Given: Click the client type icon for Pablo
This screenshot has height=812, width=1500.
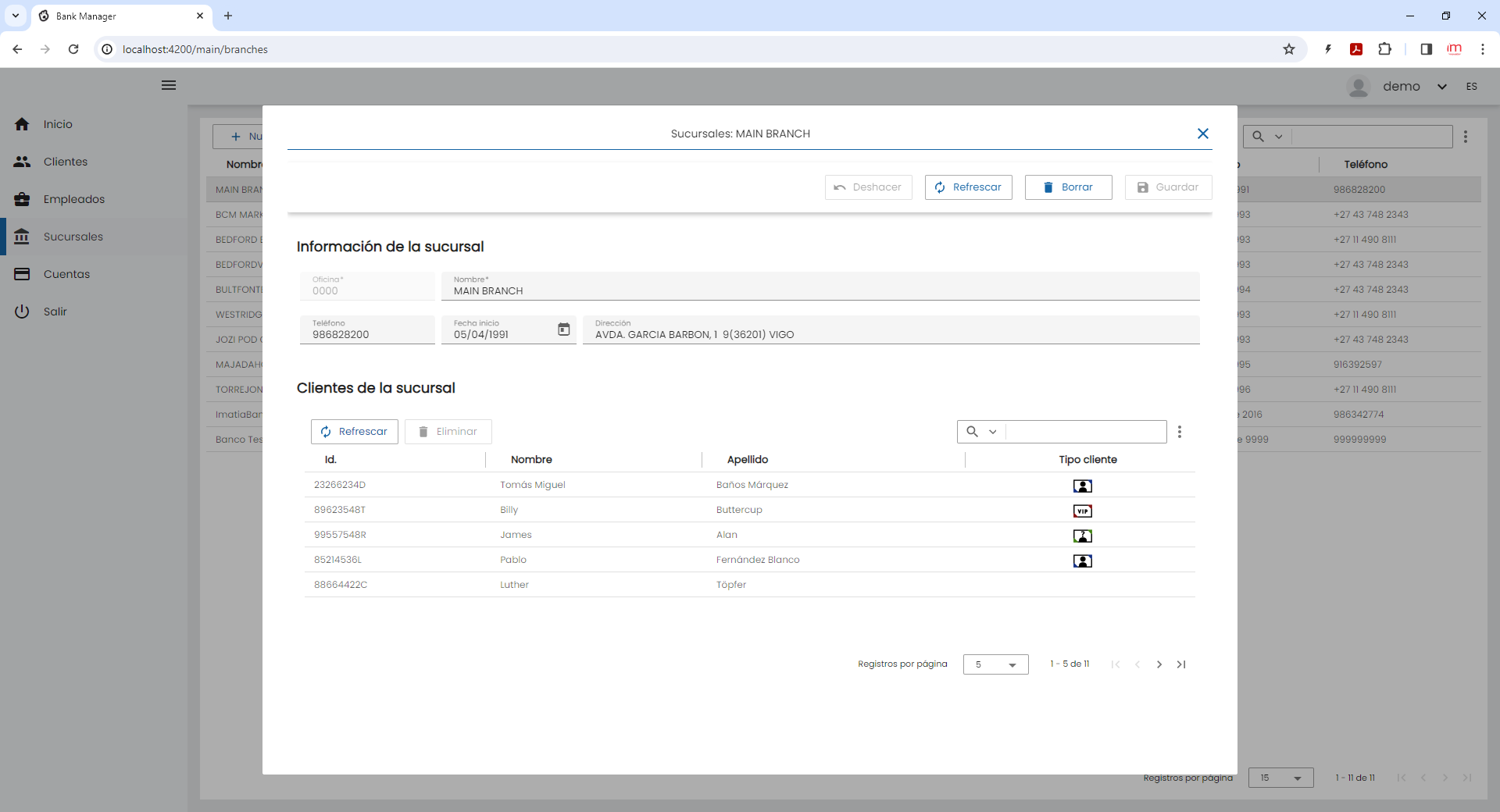Looking at the screenshot, I should pos(1083,561).
